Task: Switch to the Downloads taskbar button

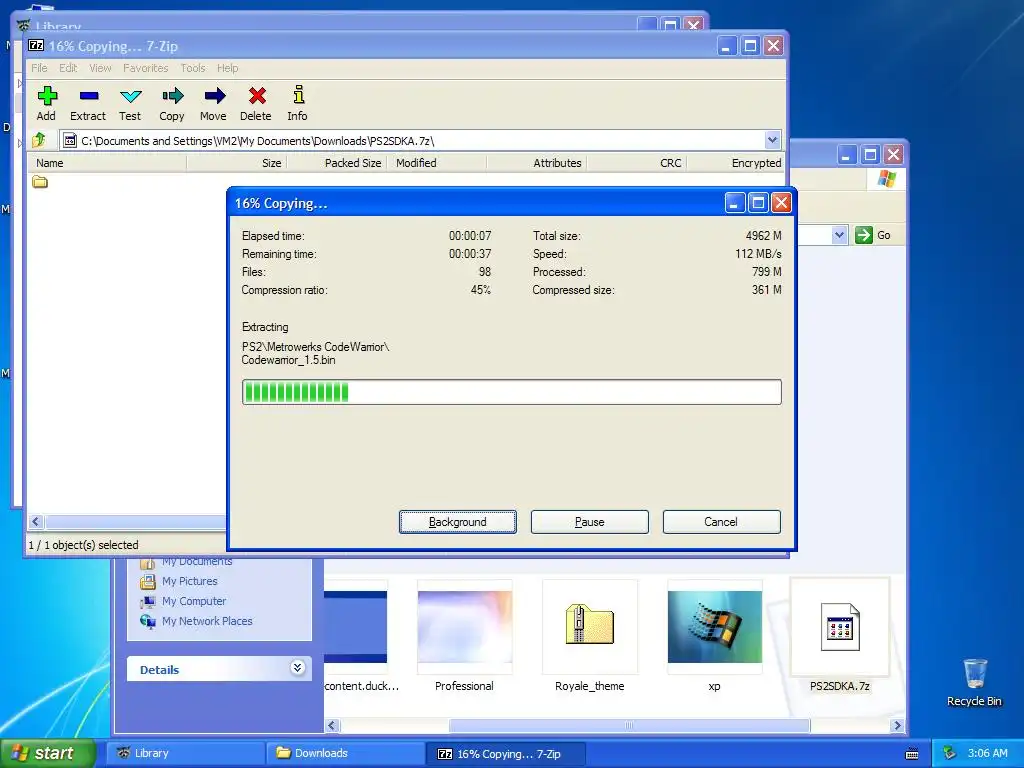Action: coord(346,754)
